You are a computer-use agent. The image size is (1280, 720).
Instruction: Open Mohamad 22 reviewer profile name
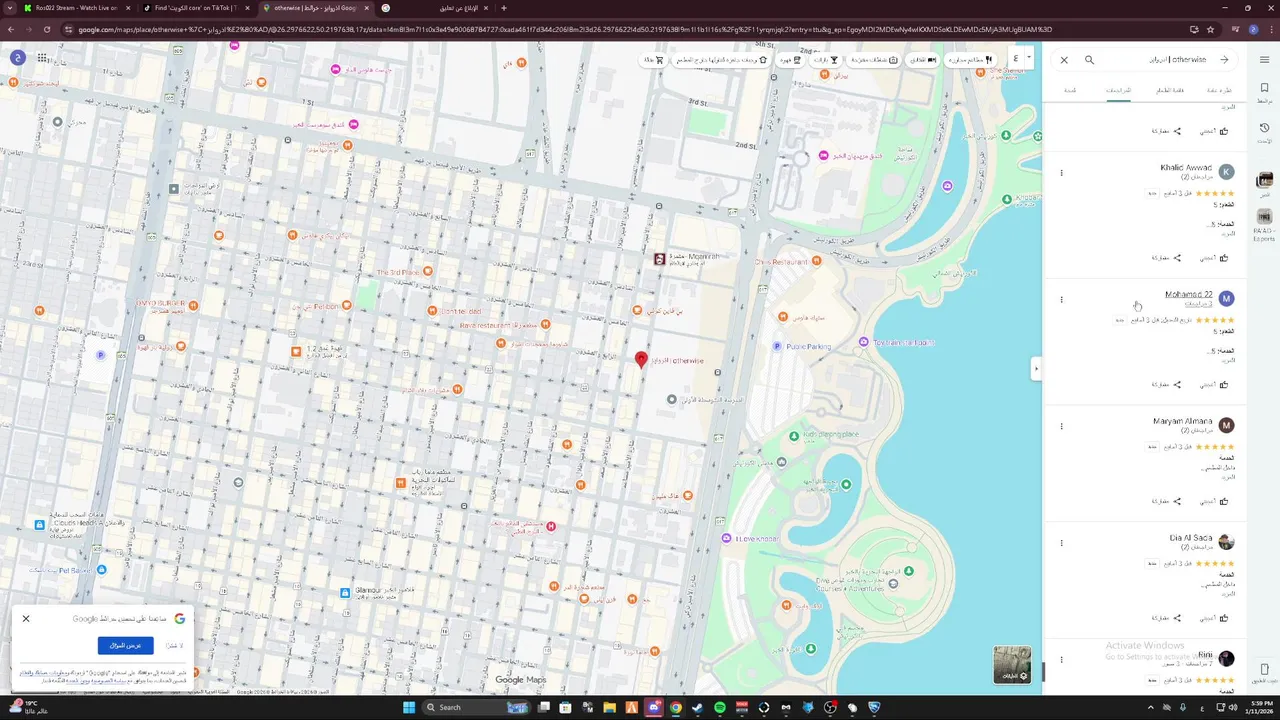coord(1189,295)
